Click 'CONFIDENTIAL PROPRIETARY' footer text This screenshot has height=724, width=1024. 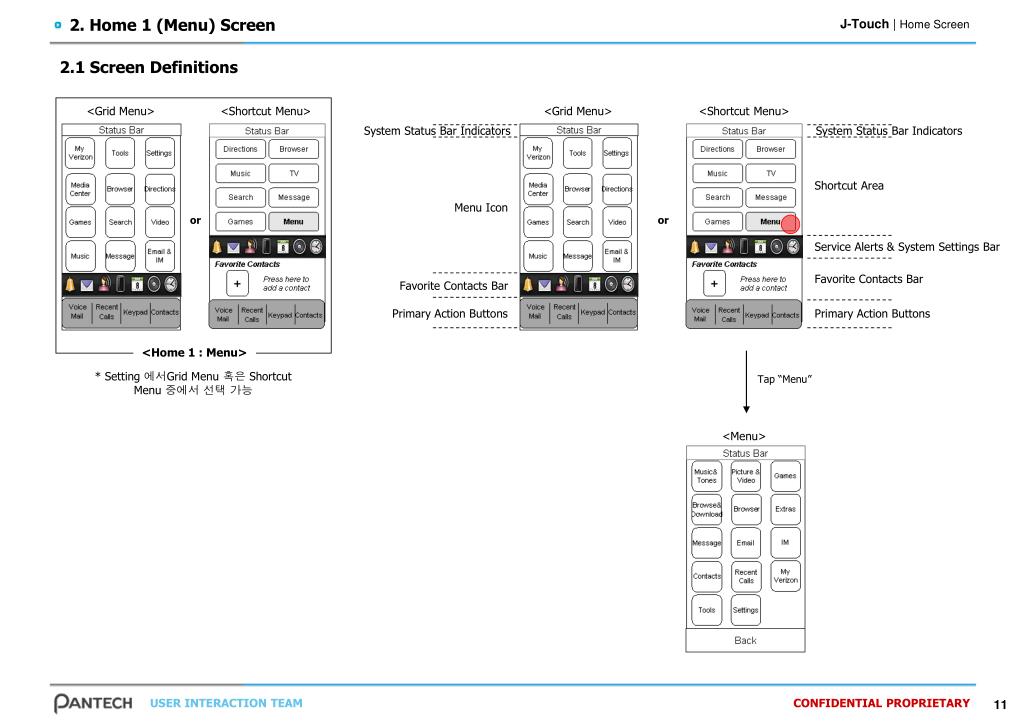click(x=881, y=703)
